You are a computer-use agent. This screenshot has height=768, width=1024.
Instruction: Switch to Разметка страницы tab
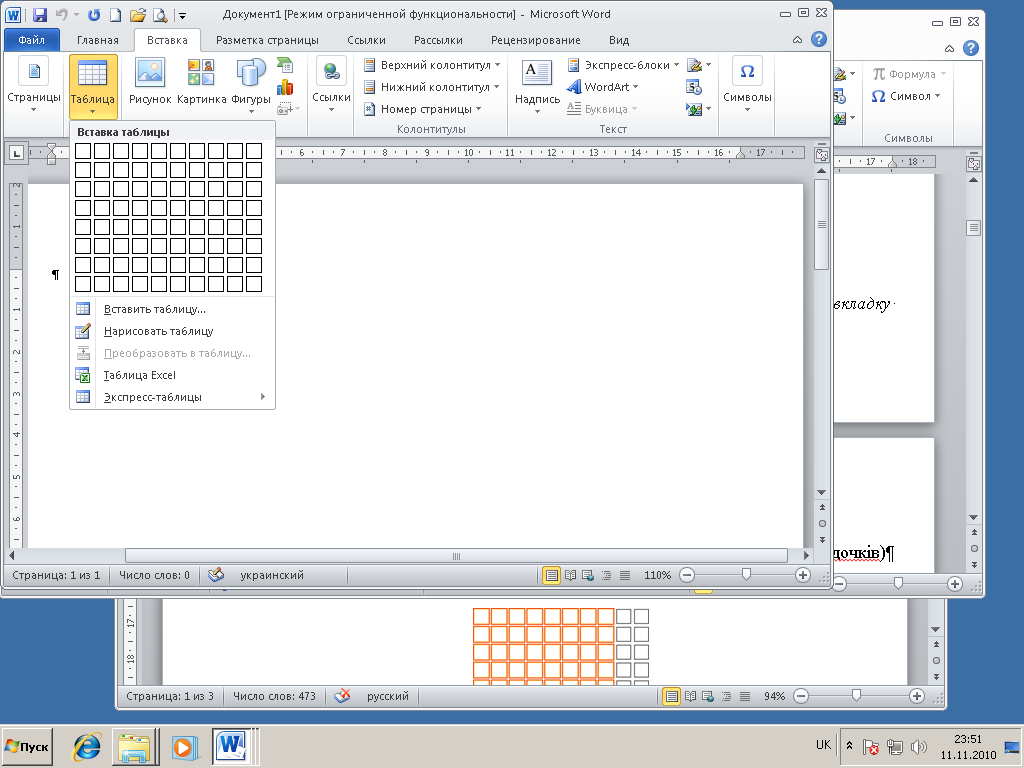click(267, 40)
